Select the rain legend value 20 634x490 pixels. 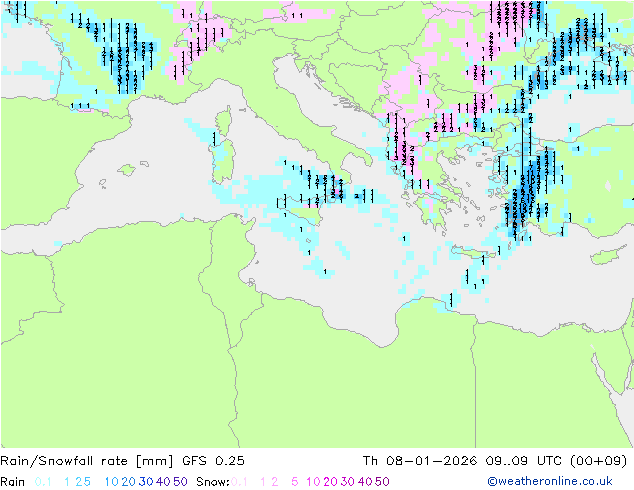coord(129,482)
